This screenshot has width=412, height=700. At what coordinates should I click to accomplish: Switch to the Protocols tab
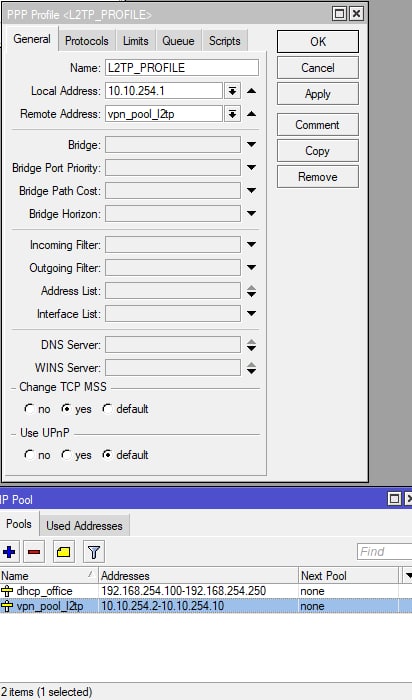point(87,41)
